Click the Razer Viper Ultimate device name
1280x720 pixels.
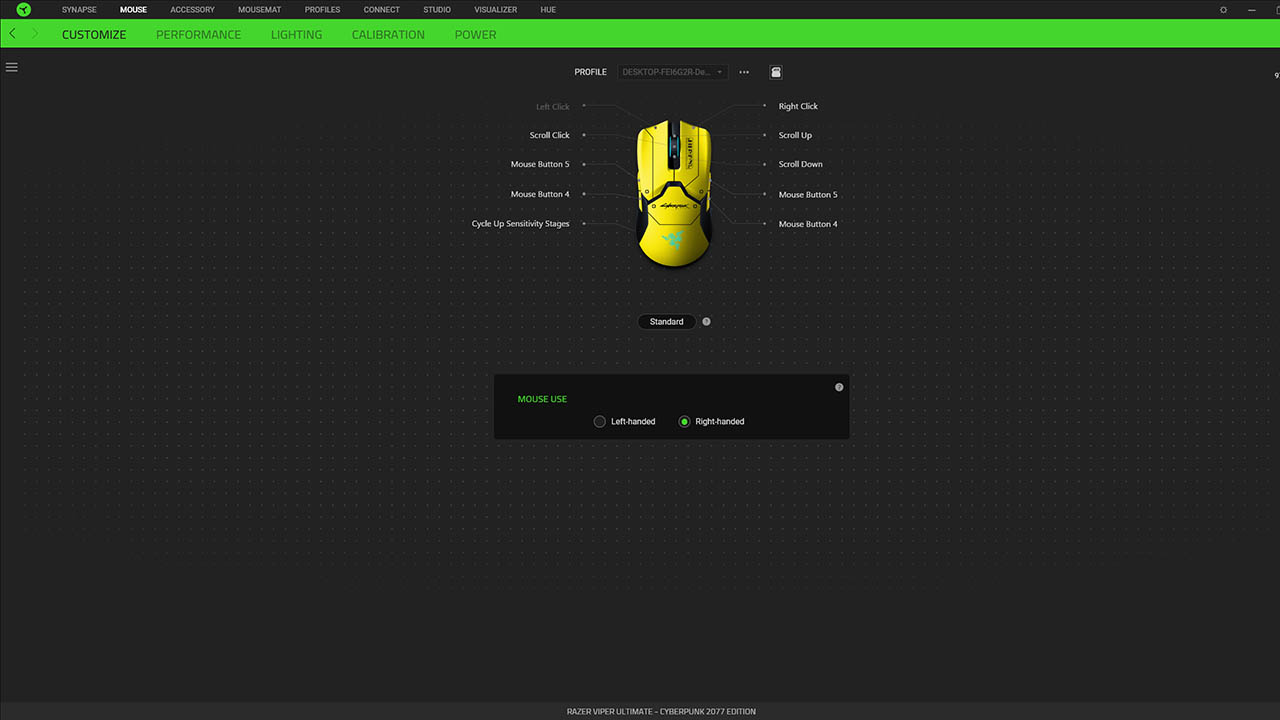tap(661, 711)
